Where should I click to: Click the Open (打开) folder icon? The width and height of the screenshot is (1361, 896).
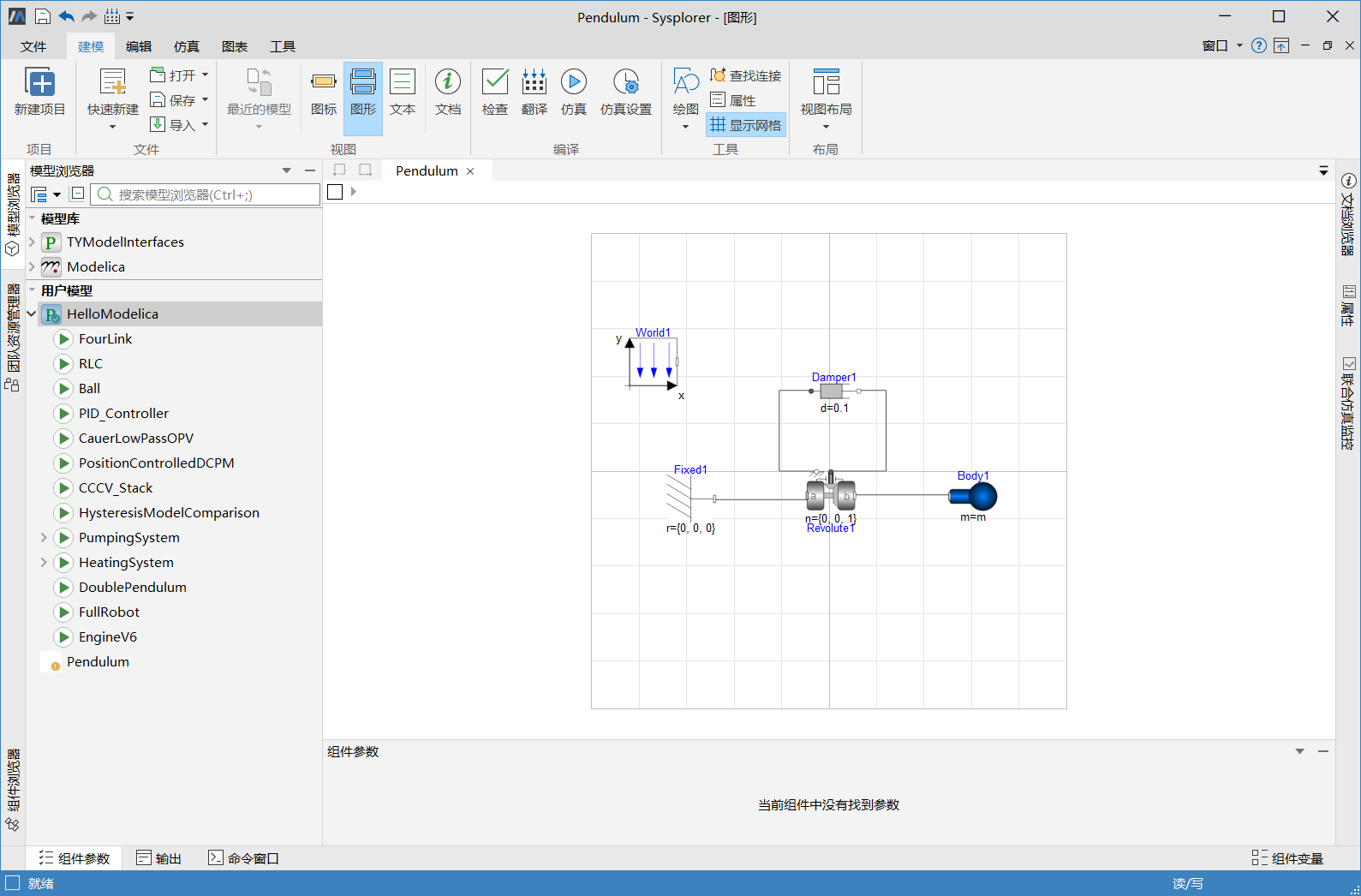[158, 75]
